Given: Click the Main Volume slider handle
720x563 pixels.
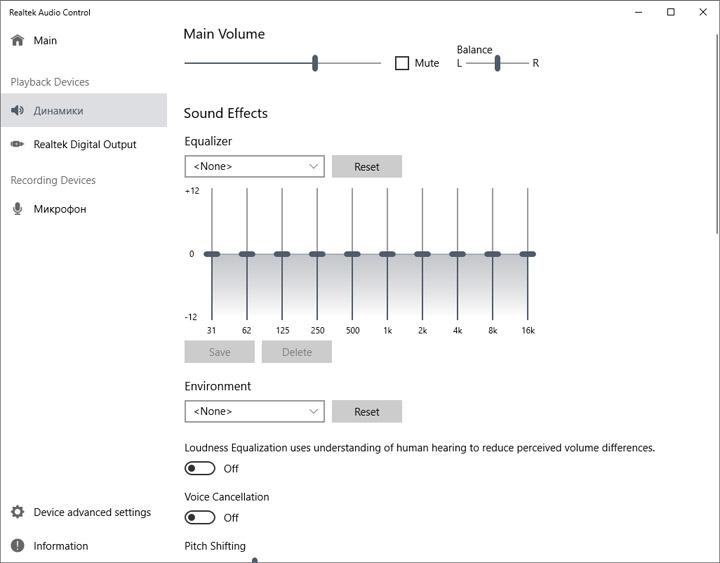Looking at the screenshot, I should (315, 63).
